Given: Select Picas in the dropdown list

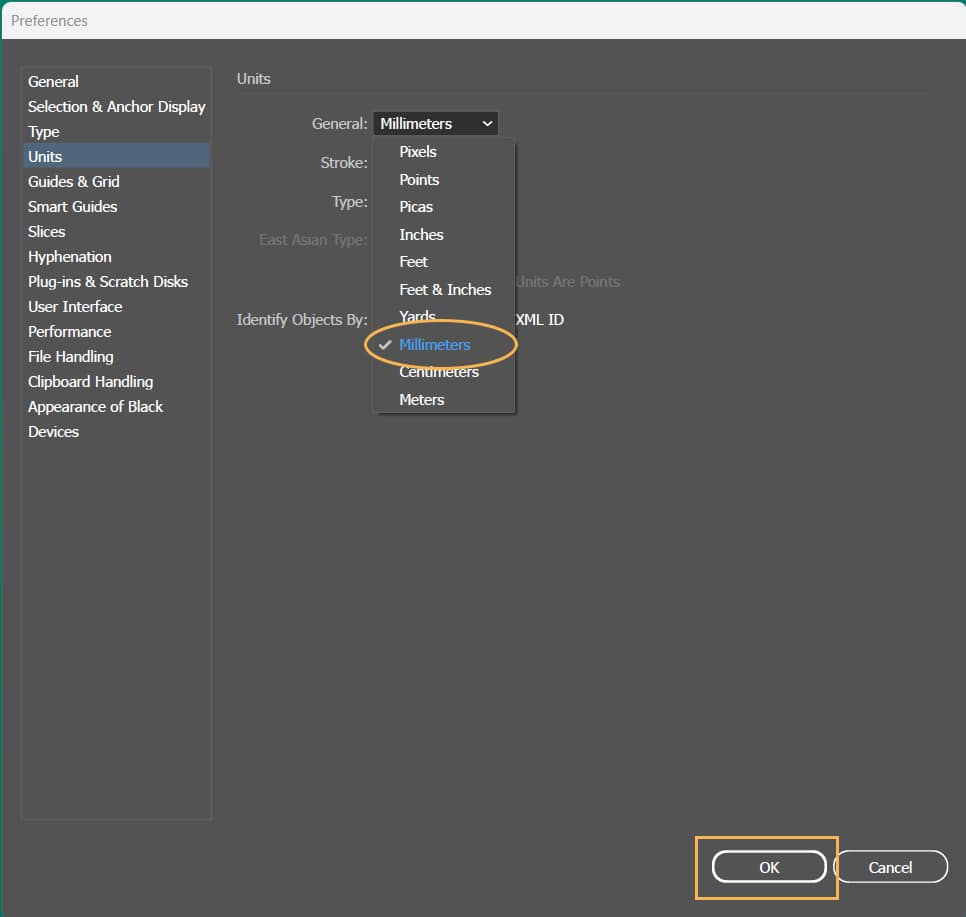Looking at the screenshot, I should pyautogui.click(x=416, y=207).
